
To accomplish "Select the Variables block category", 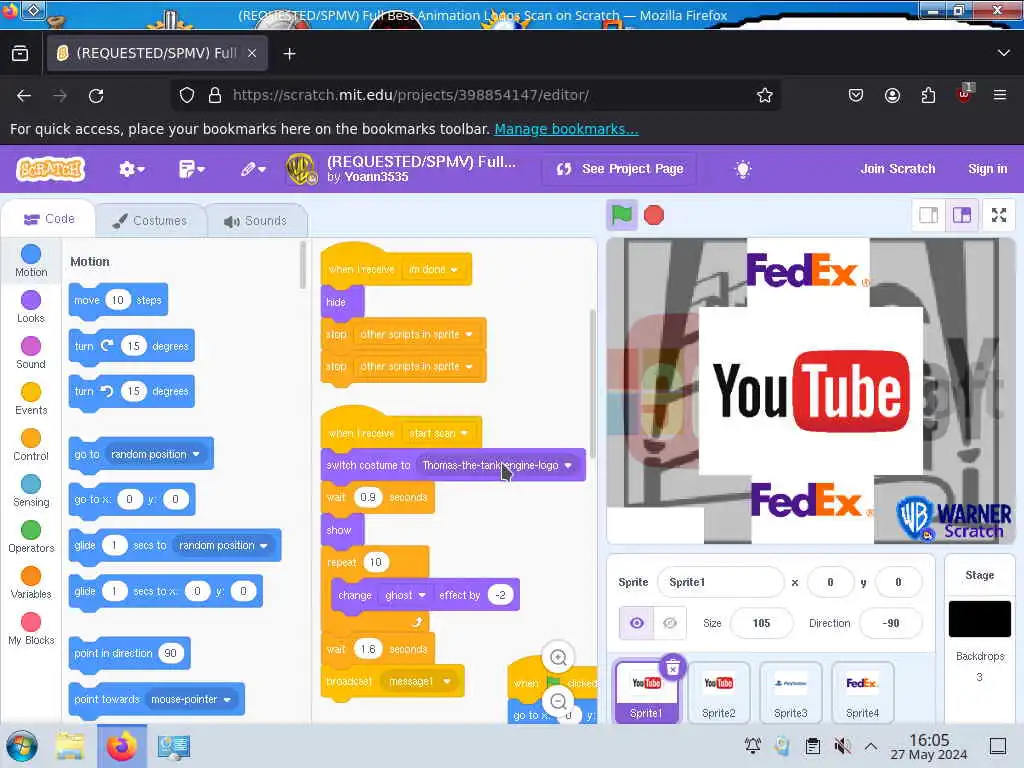I will (31, 583).
